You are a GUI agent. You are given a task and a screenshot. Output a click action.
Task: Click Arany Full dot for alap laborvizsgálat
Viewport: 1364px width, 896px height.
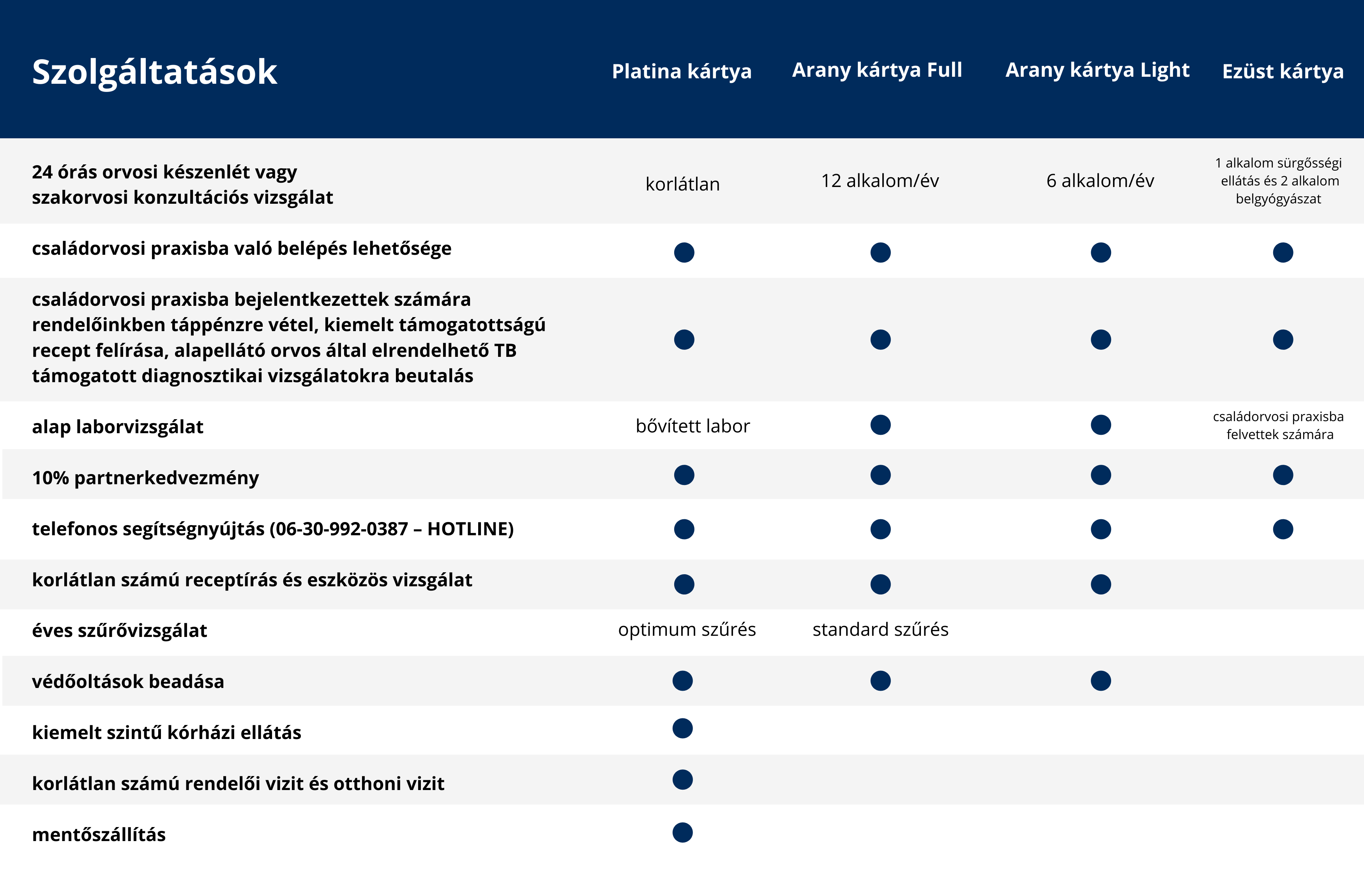(880, 425)
